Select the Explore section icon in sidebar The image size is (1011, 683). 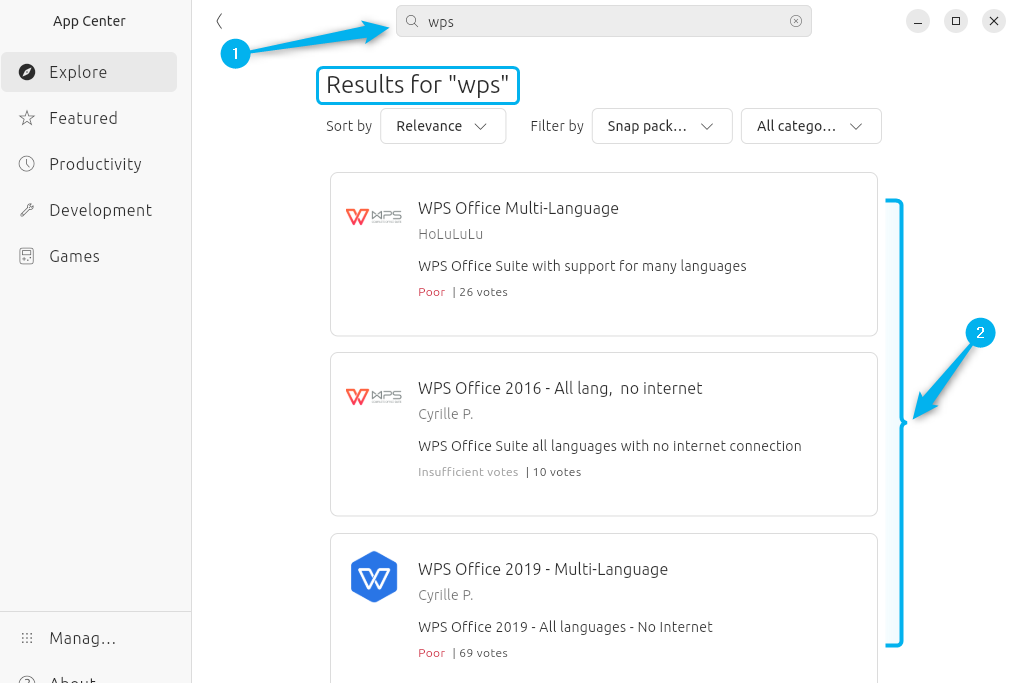27,71
